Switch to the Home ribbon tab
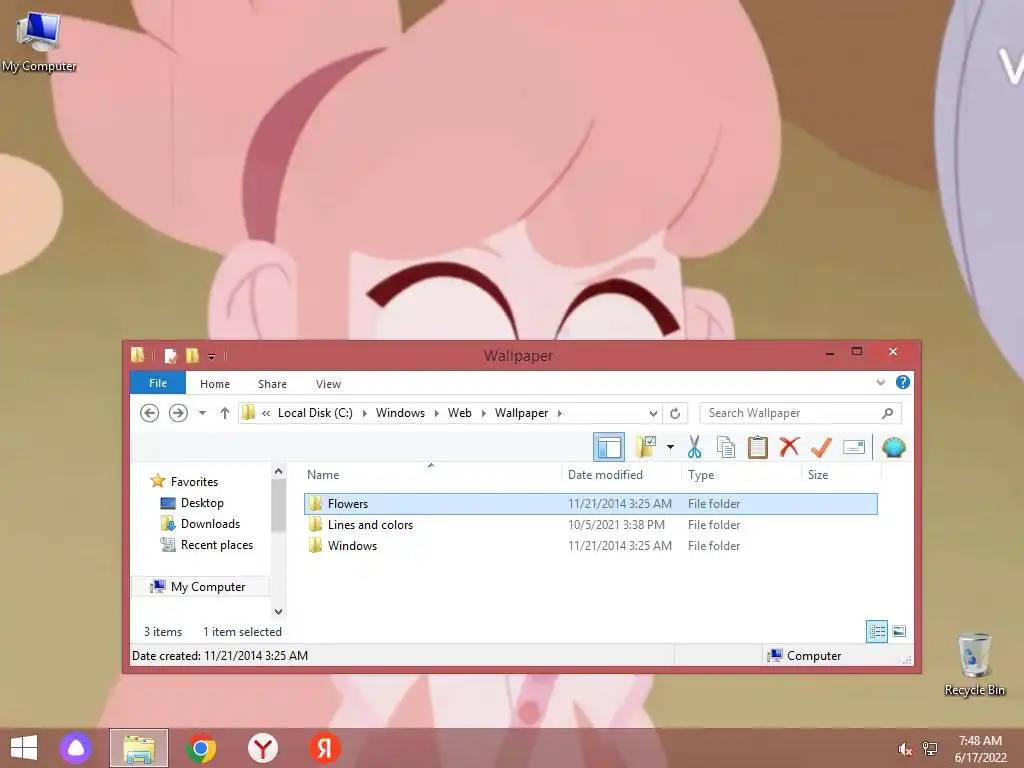This screenshot has width=1024, height=768. (x=215, y=384)
